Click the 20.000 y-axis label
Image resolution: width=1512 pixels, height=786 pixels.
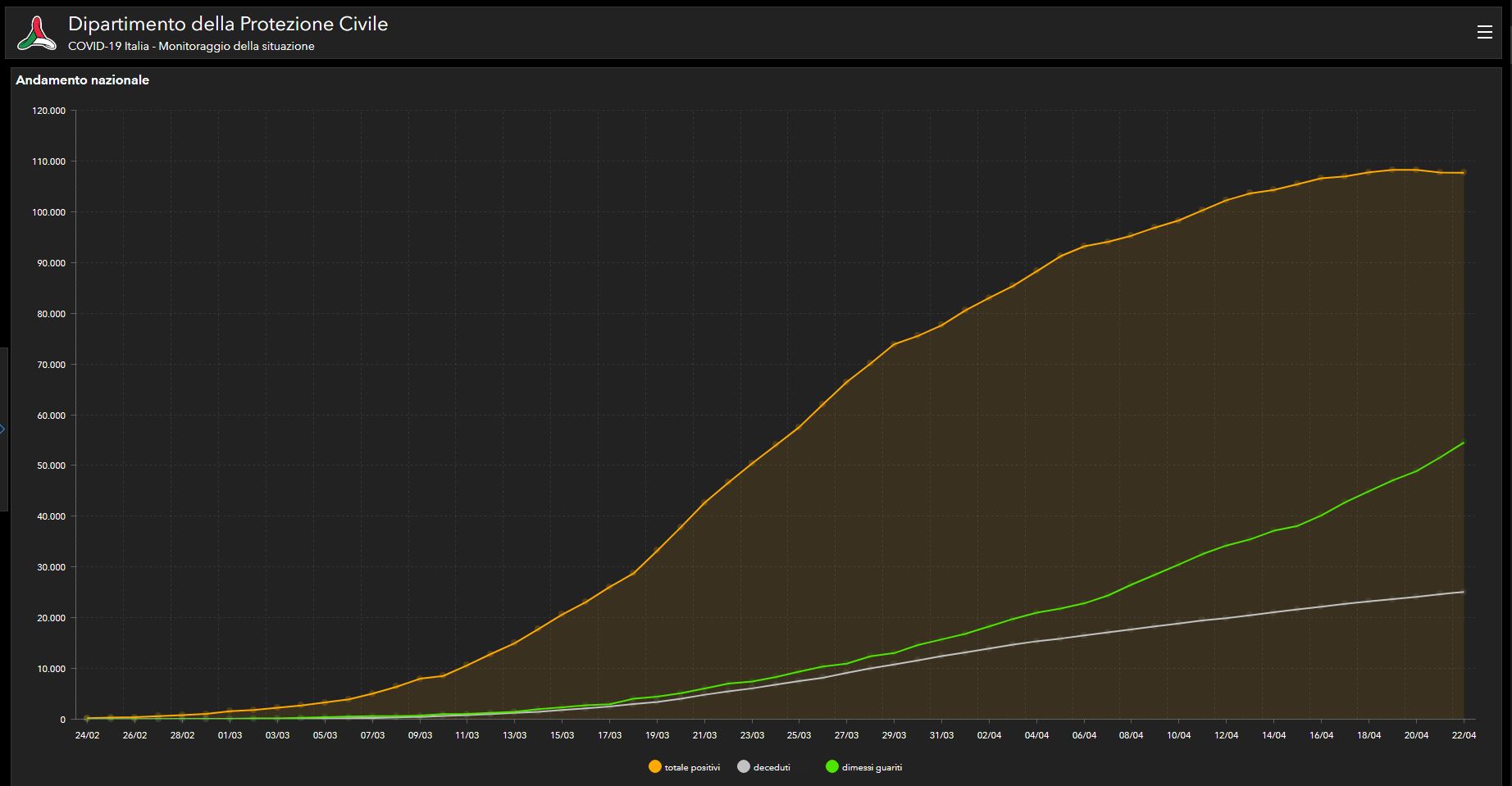tap(52, 618)
